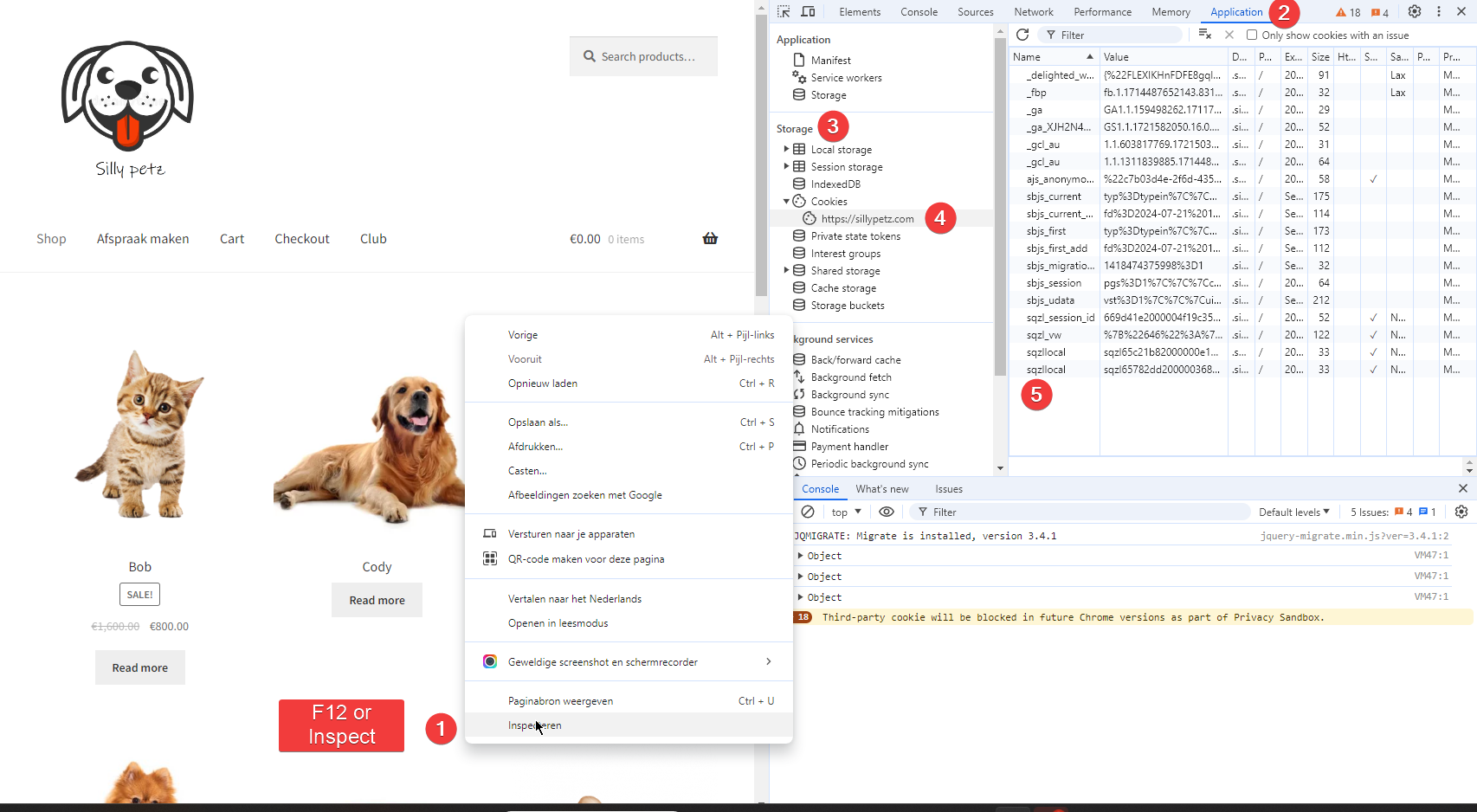Image resolution: width=1477 pixels, height=812 pixels.
Task: Select Interest groups entry
Action: 846,253
